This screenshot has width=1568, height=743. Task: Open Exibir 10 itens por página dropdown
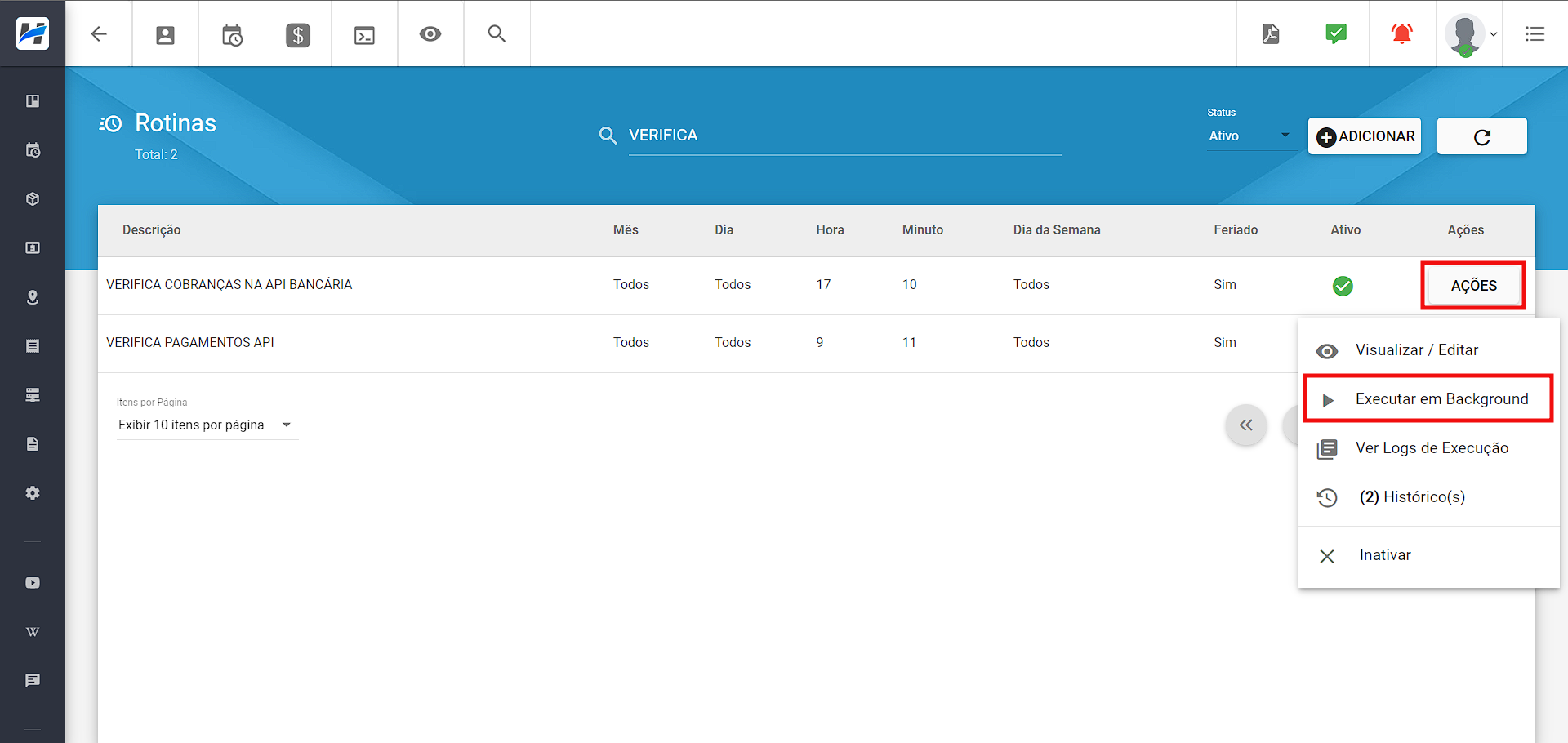tap(207, 425)
